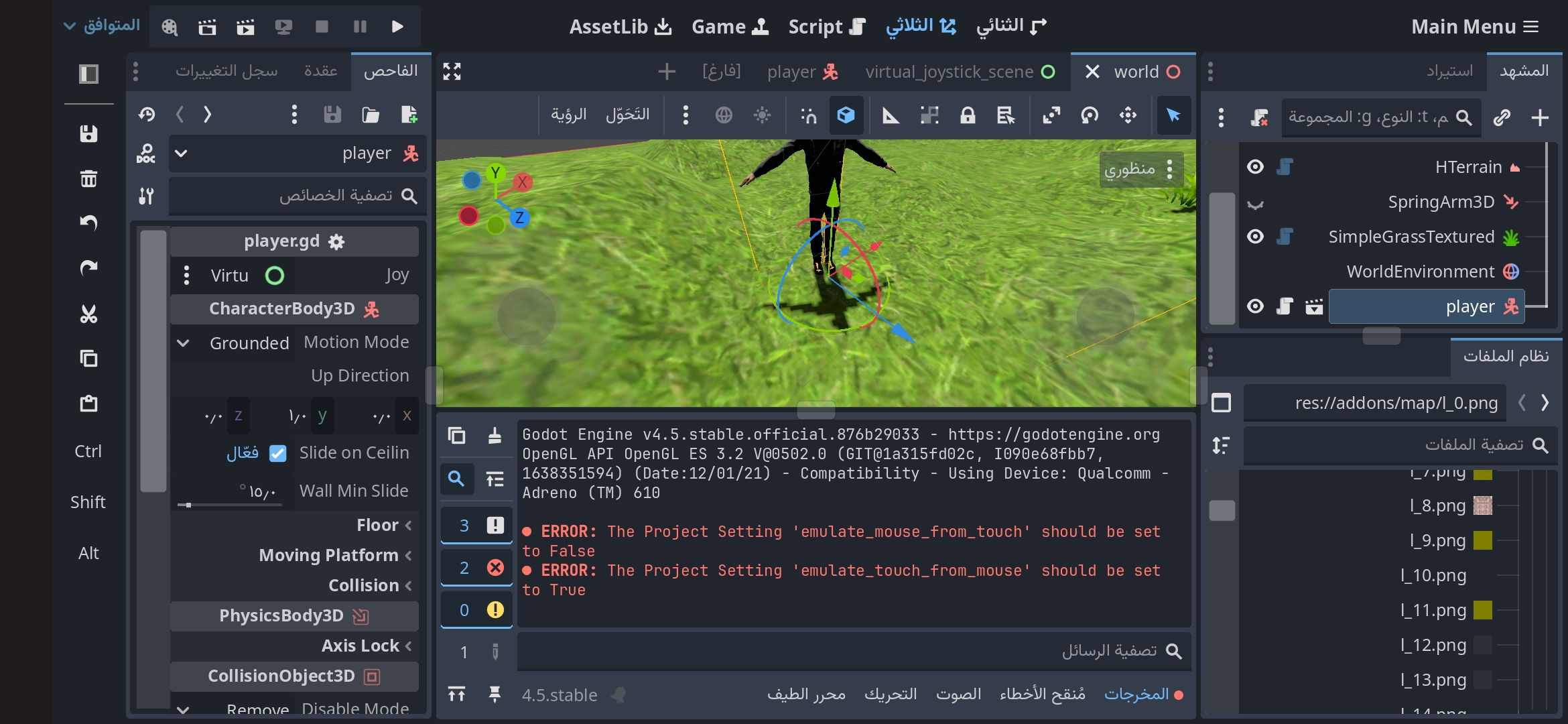Toggle Use Local Space cube icon
This screenshot has height=724, width=1568.
tap(846, 115)
